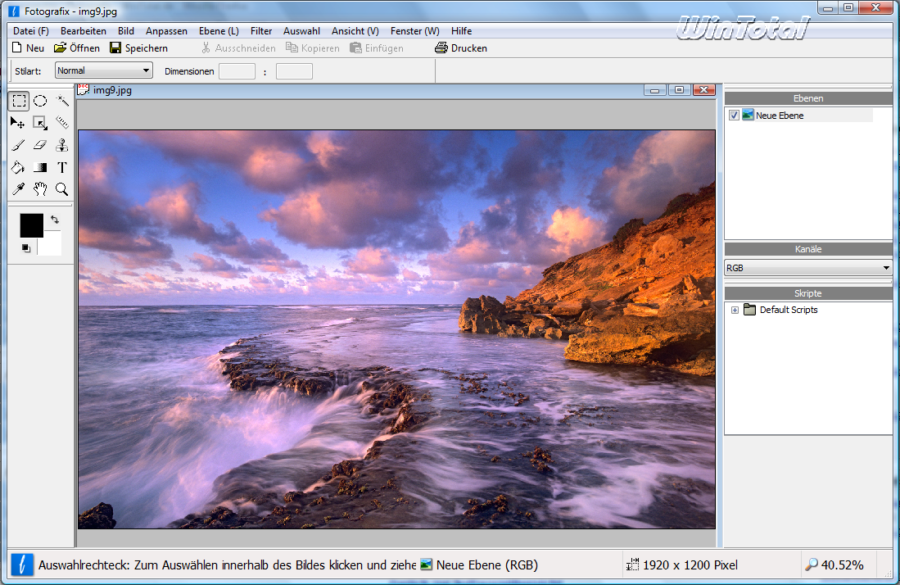Expand the Default Scripts tree folder
Image resolution: width=900 pixels, height=585 pixels.
pos(735,310)
